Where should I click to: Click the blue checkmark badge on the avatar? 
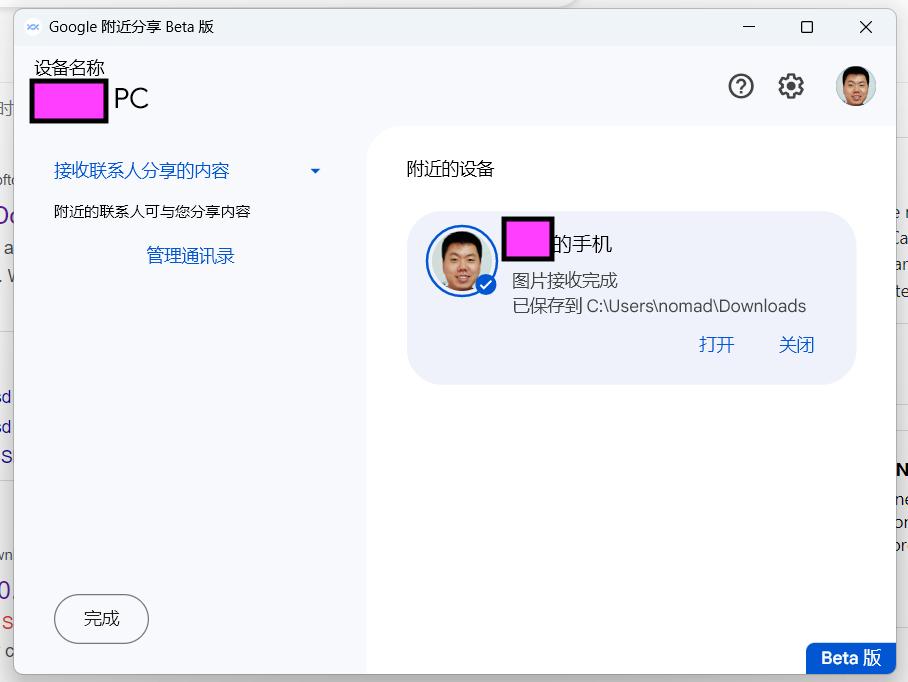(486, 284)
